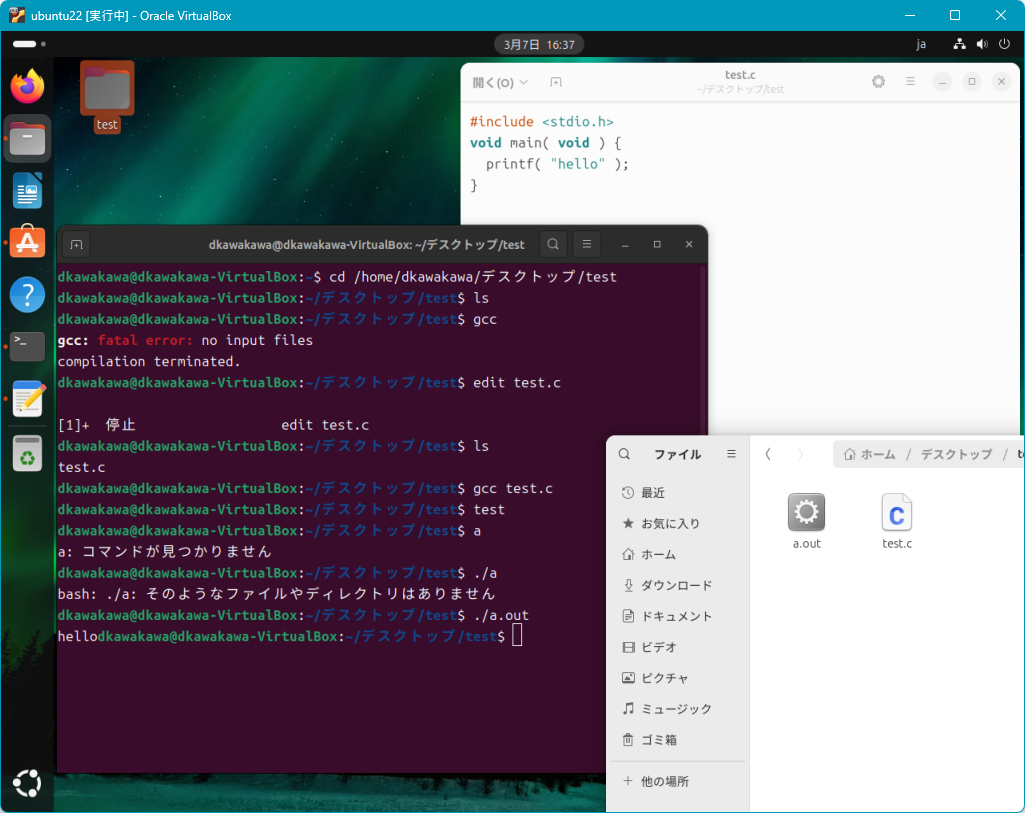Screen dimensions: 1025x813
Task: Select the a.out file thumbnail
Action: (x=806, y=513)
